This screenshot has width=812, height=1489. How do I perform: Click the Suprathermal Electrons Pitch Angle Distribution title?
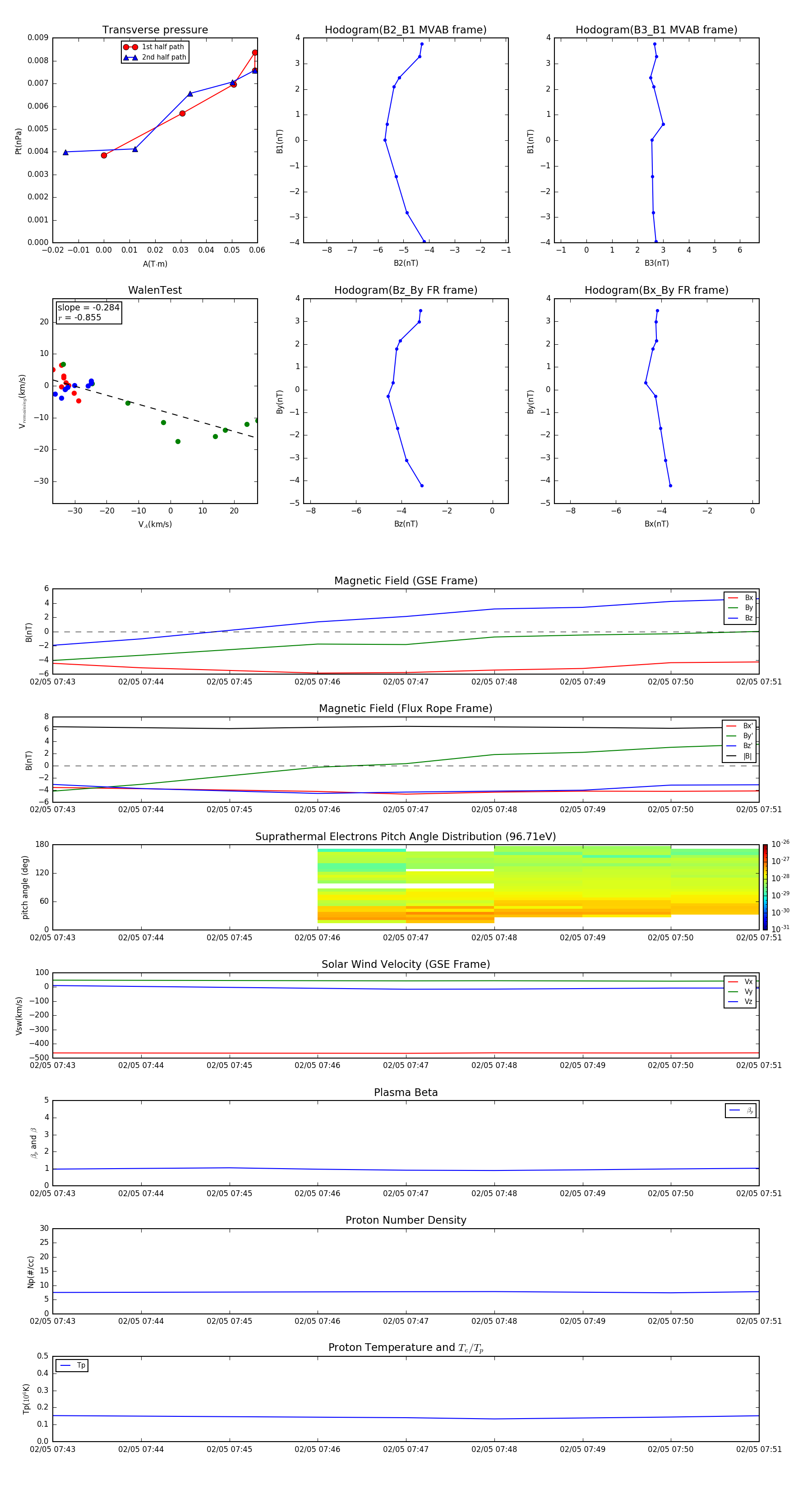click(x=406, y=837)
